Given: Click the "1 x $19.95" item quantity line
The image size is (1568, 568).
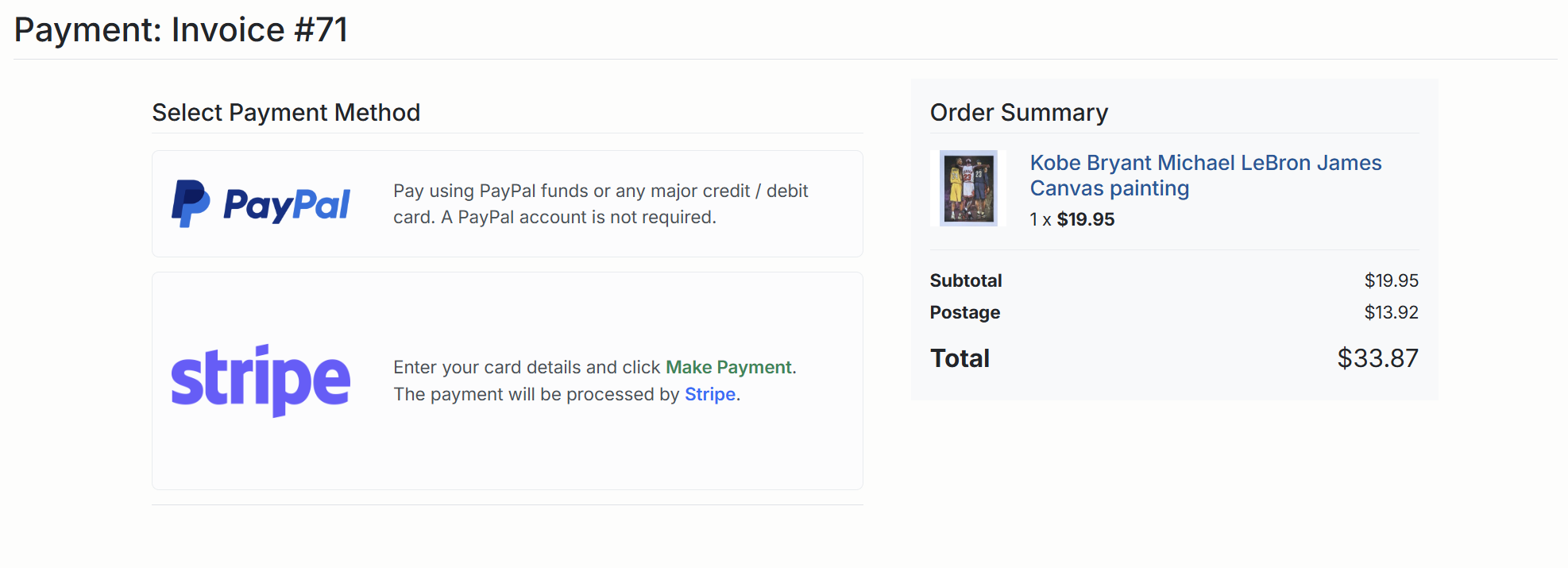Looking at the screenshot, I should click(1072, 219).
